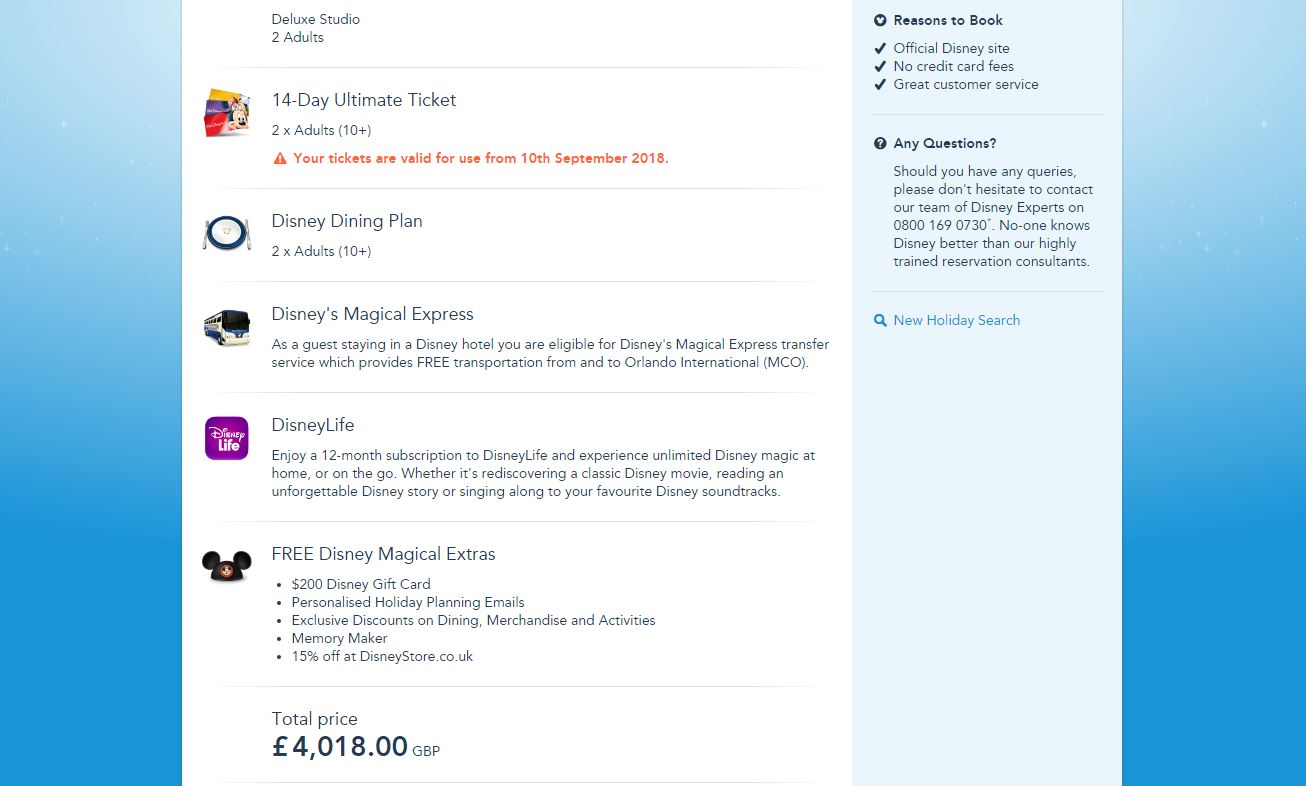
Task: Click the purple DisneyLife app icon
Action: point(227,438)
